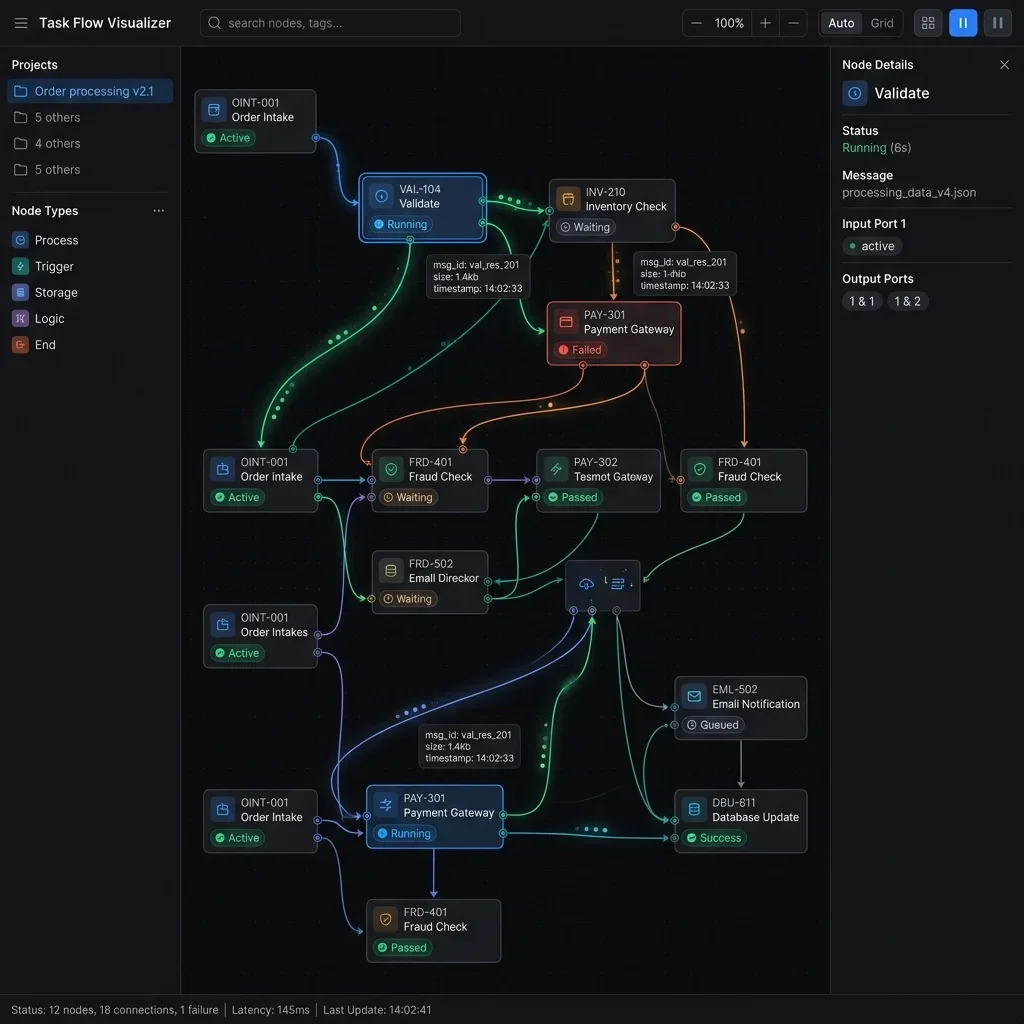Click input port of Database Update Success row

[x=675, y=838]
